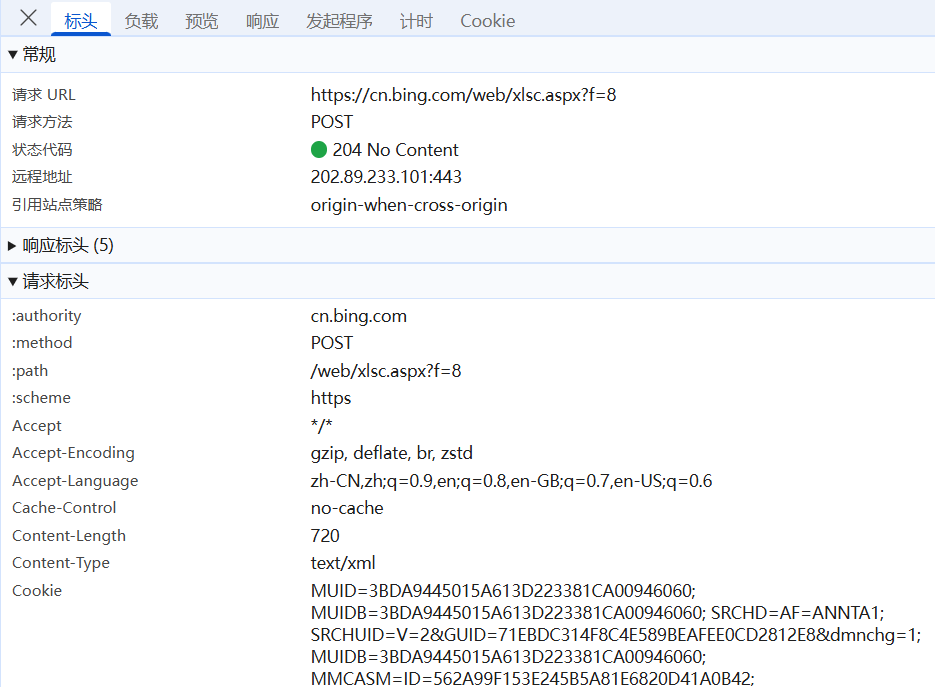Select the first MUID= cookie line
935x687 pixels.
(x=503, y=591)
